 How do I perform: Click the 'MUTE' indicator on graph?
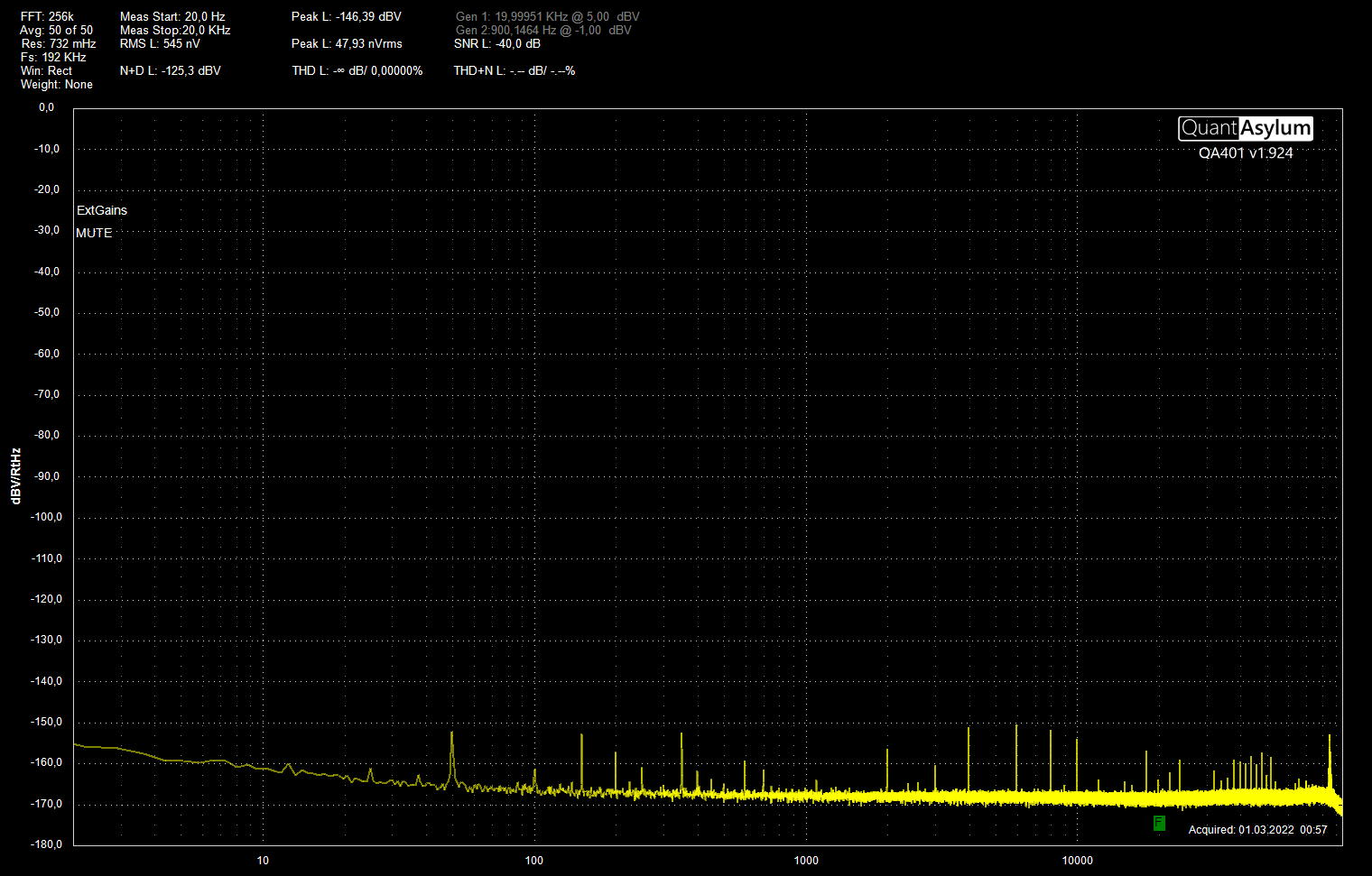click(x=94, y=233)
